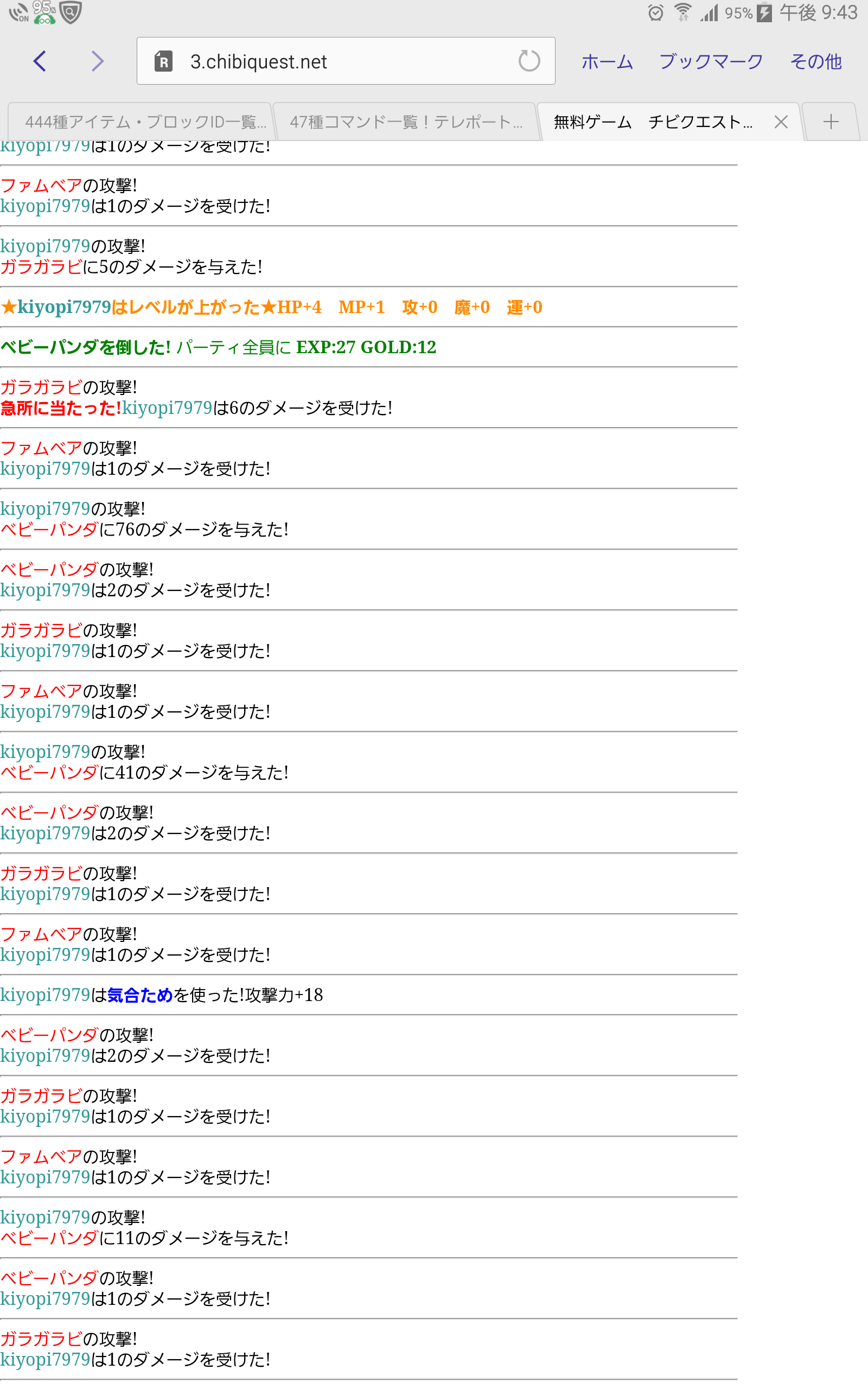Viewport: 868px width, 1389px height.
Task: Click the 攻撃力+18 text
Action: coord(284,995)
